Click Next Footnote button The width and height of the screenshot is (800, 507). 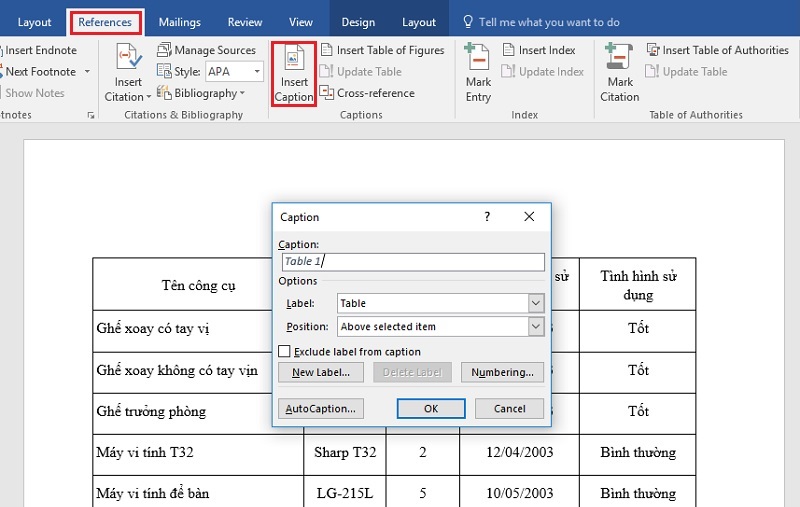pyautogui.click(x=40, y=71)
